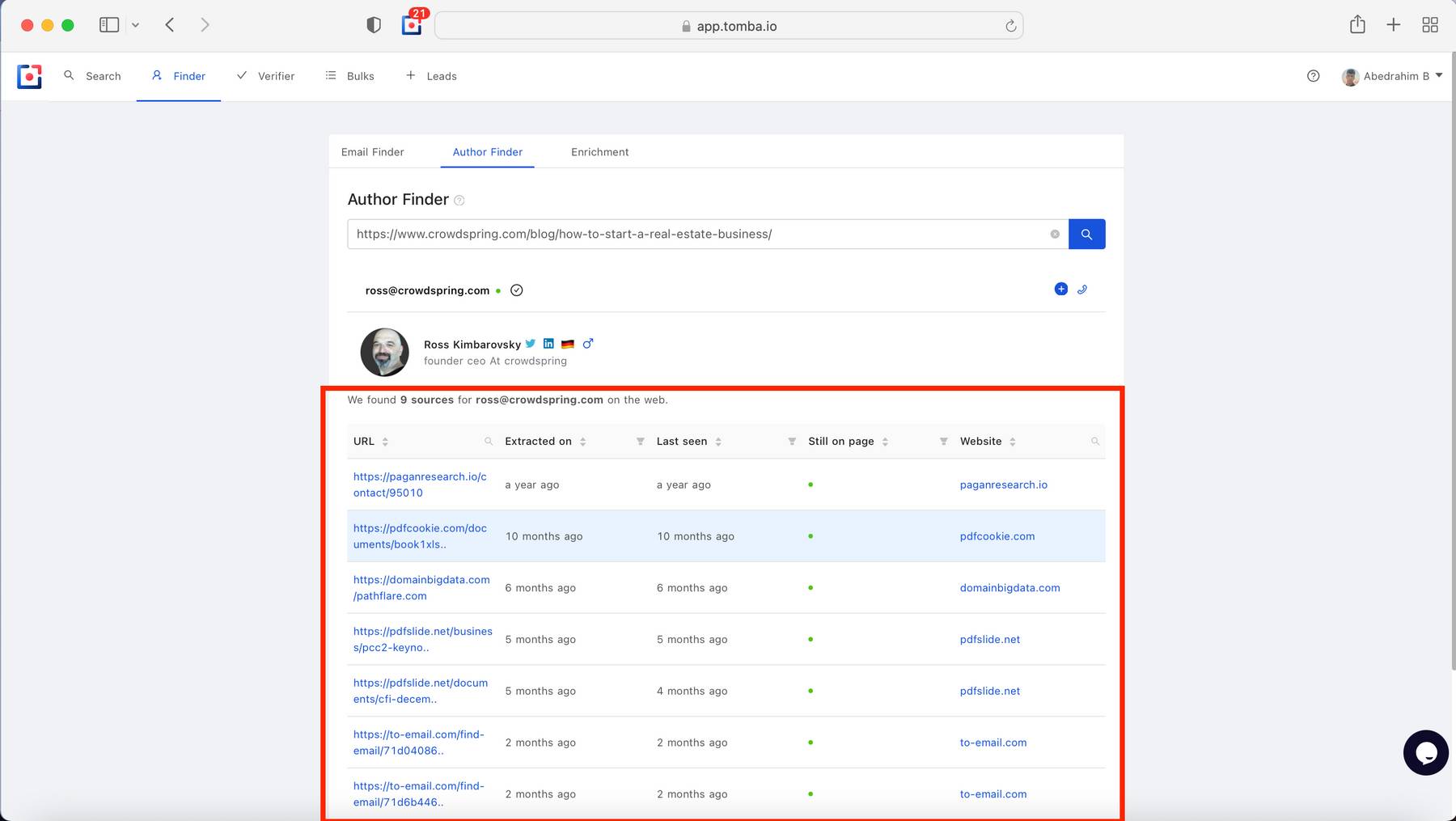Sort by Last seen column
Image resolution: width=1456 pixels, height=821 pixels.
point(718,442)
